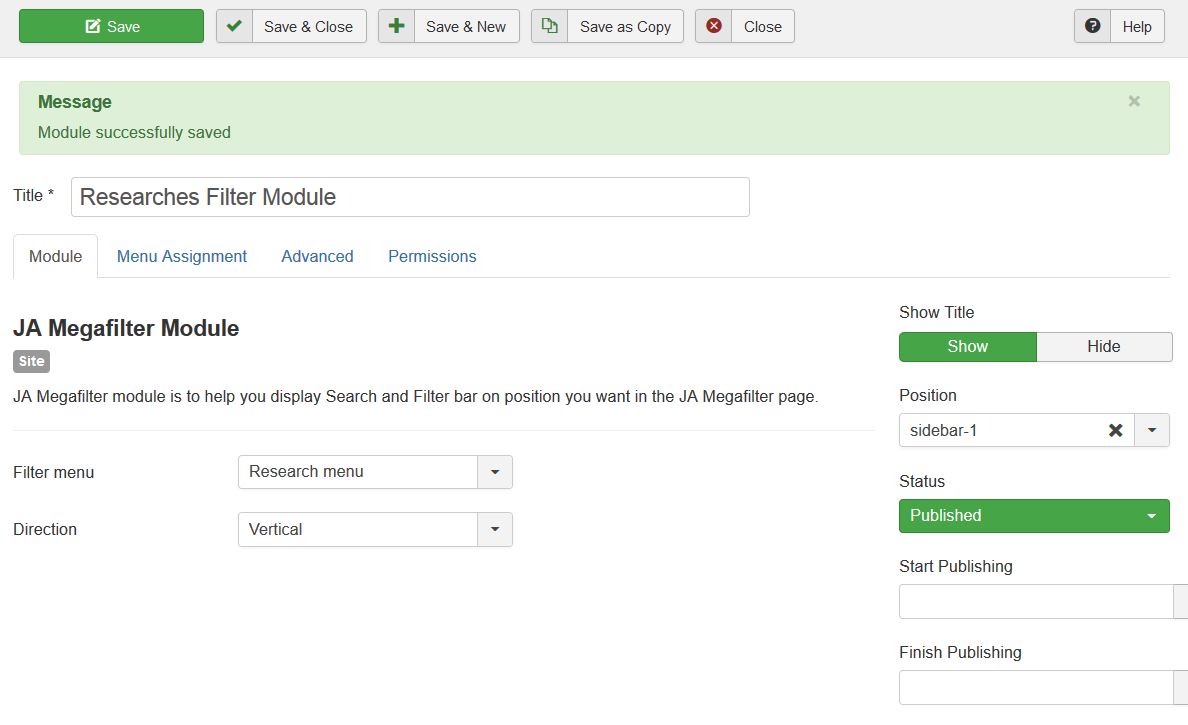Viewport: 1188px width, 725px height.
Task: Click the Start Publishing date field
Action: pos(1036,602)
